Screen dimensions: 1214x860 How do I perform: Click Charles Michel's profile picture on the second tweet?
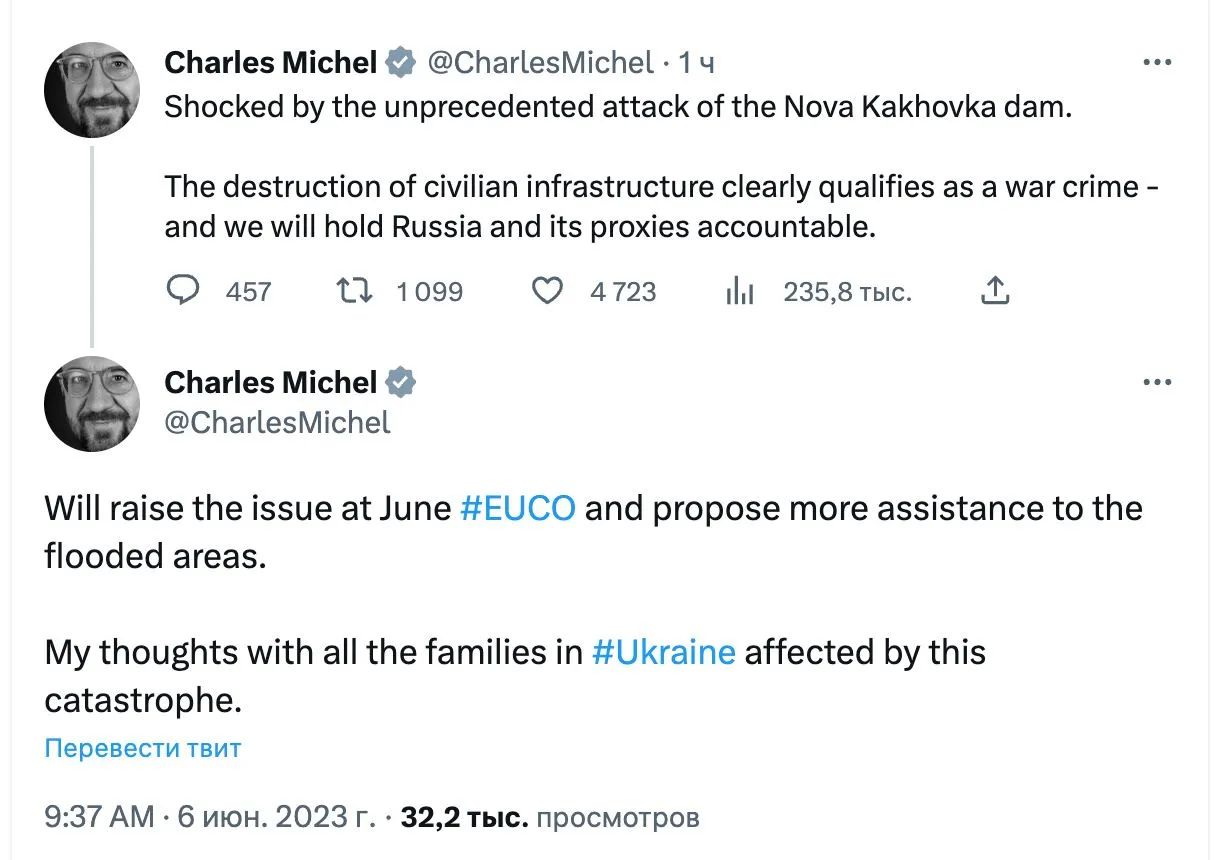(x=91, y=404)
